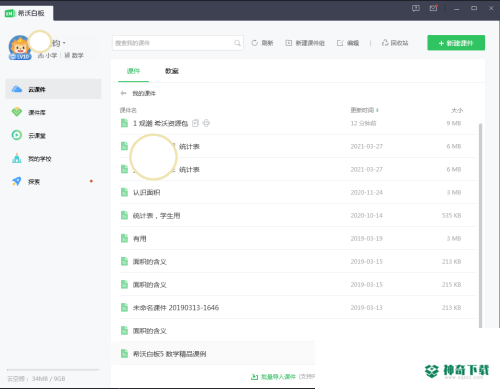Open the 云课件 cloud courseware section

53,89
